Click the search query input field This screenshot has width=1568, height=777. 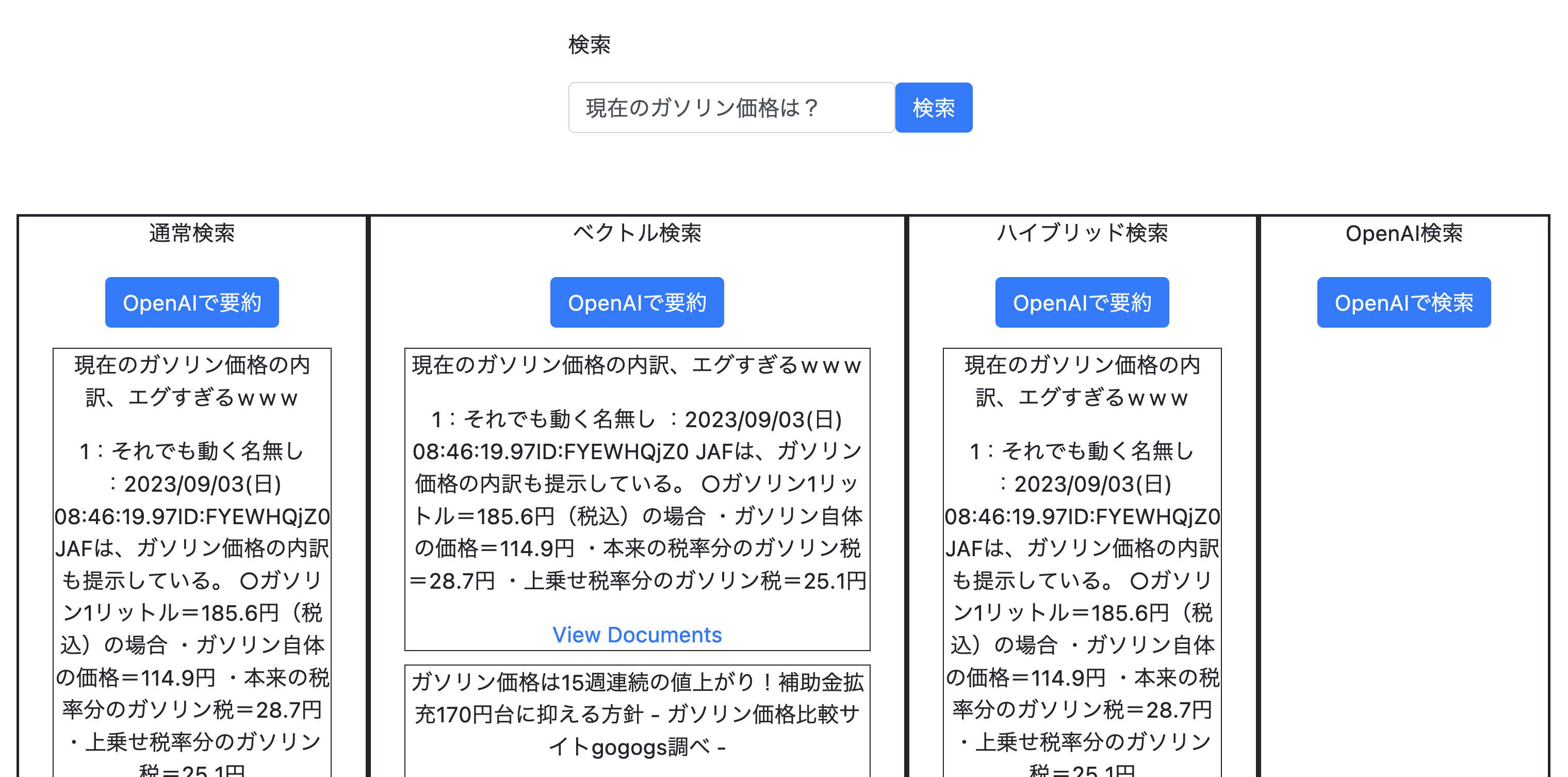[x=730, y=107]
